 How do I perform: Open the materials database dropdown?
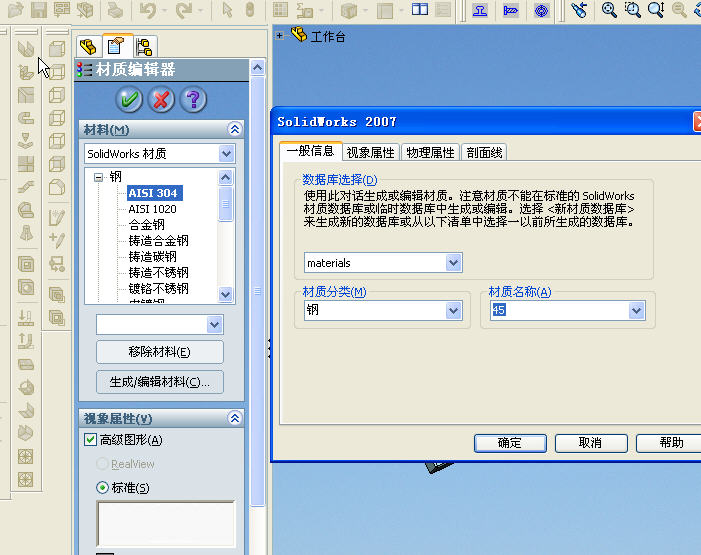pos(453,263)
